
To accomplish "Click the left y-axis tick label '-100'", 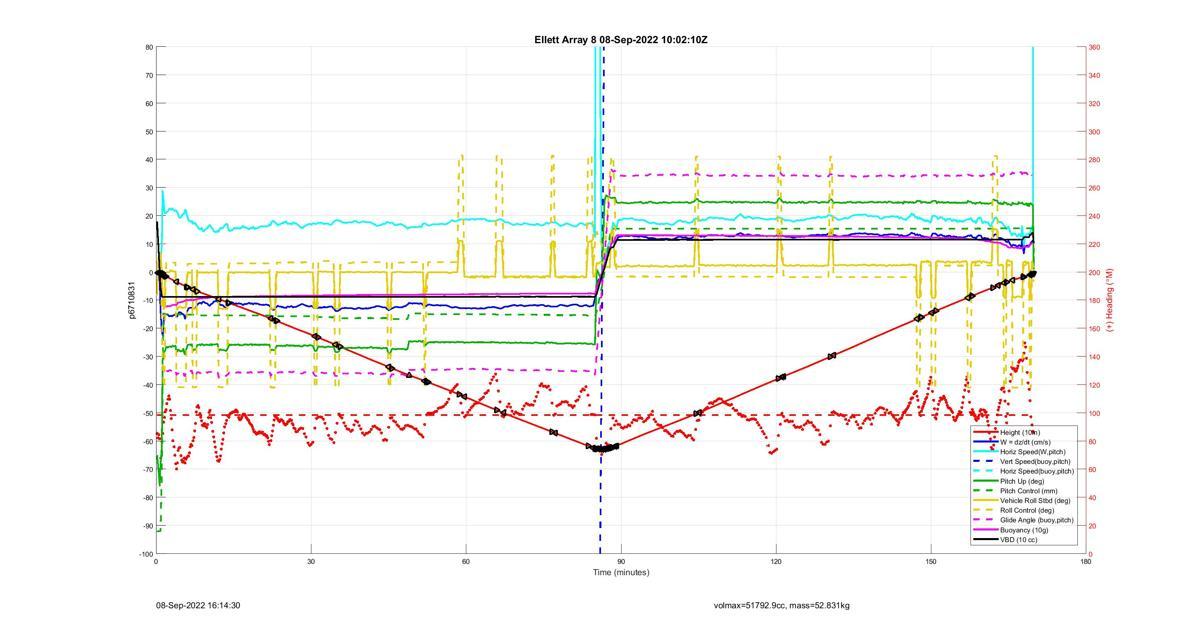I will [x=145, y=554].
